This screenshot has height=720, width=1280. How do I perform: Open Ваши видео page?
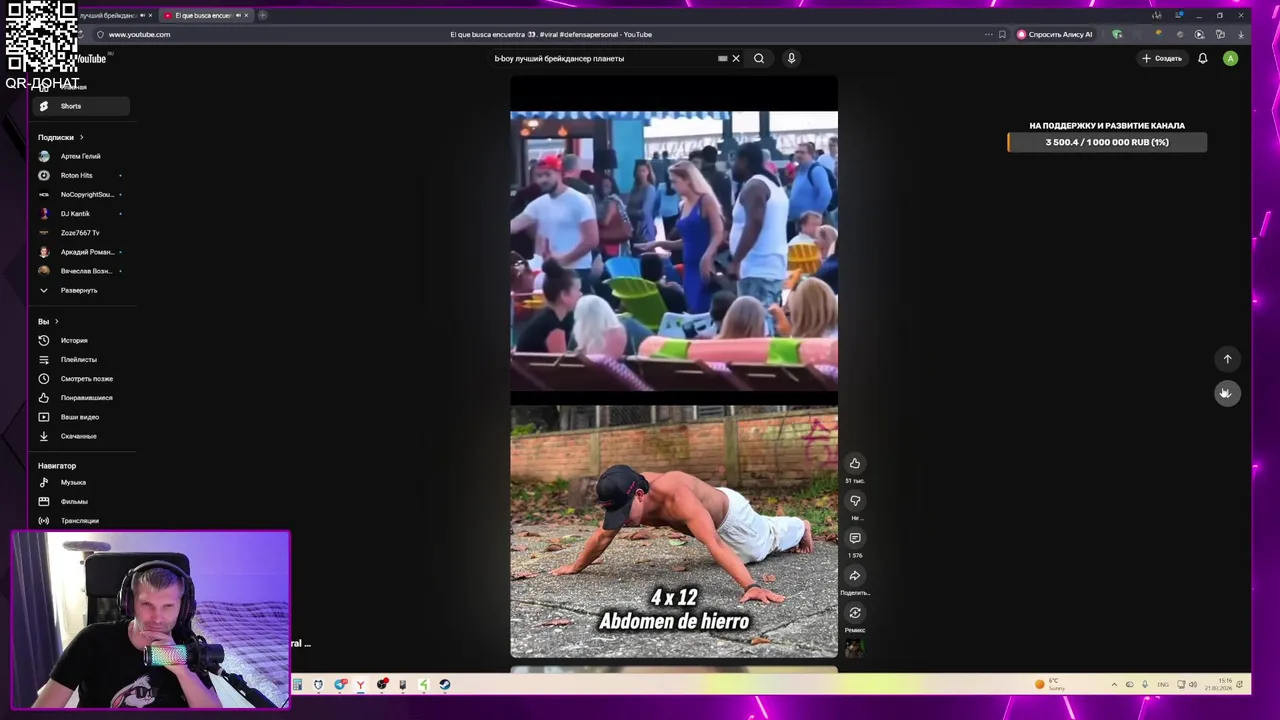[x=82, y=416]
